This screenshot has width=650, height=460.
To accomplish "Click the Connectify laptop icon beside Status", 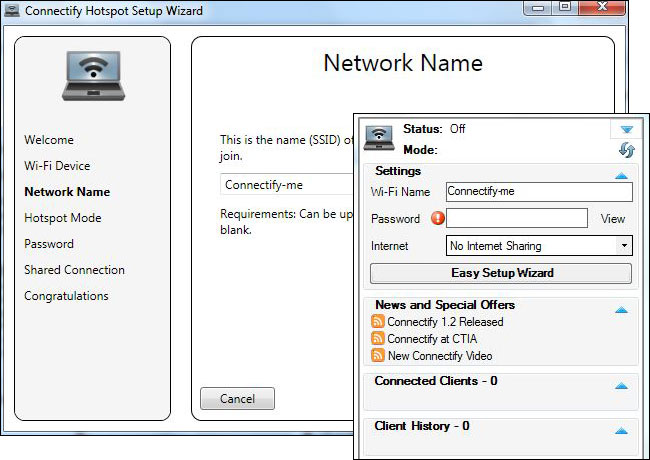I will point(378,138).
